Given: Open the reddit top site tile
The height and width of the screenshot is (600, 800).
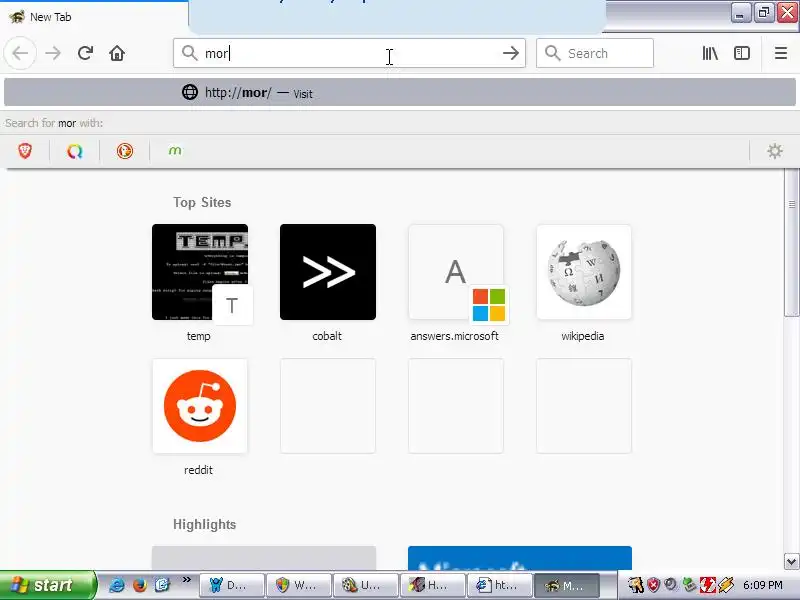Looking at the screenshot, I should tap(200, 406).
